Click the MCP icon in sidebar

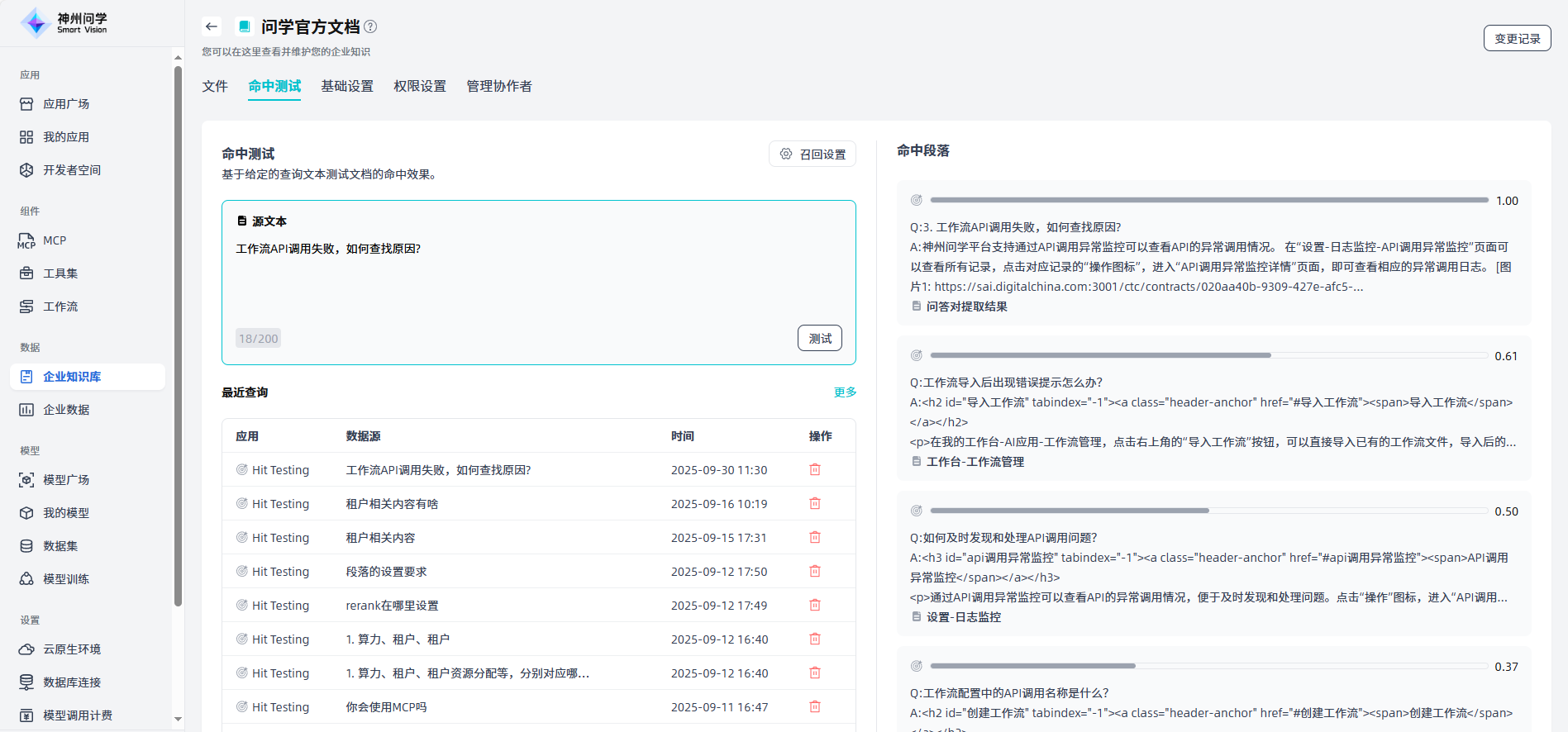point(26,240)
